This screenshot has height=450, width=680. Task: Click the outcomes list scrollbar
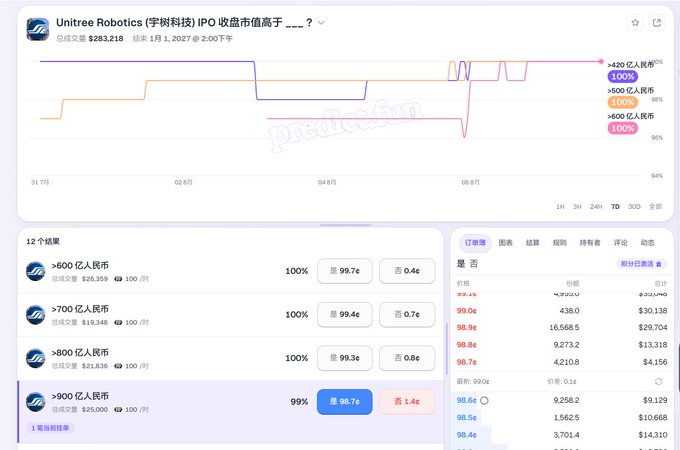point(446,349)
